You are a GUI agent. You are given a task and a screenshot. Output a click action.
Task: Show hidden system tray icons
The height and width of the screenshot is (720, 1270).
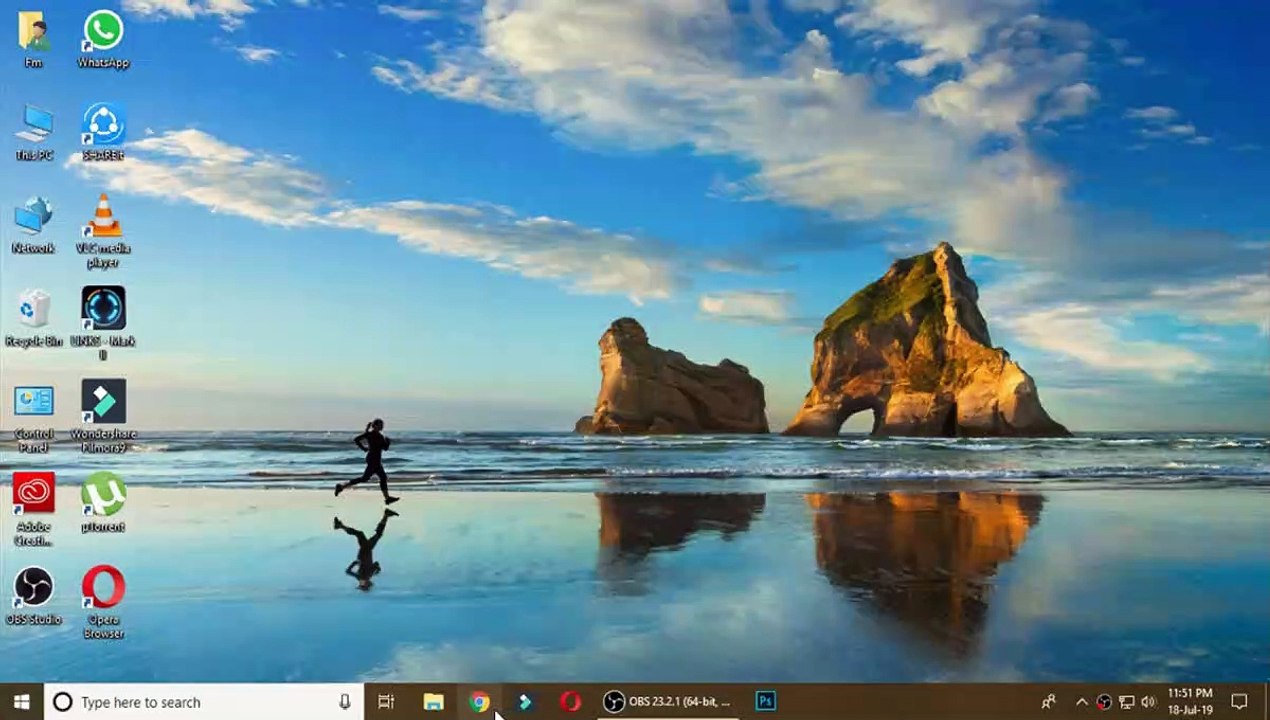click(x=1081, y=702)
